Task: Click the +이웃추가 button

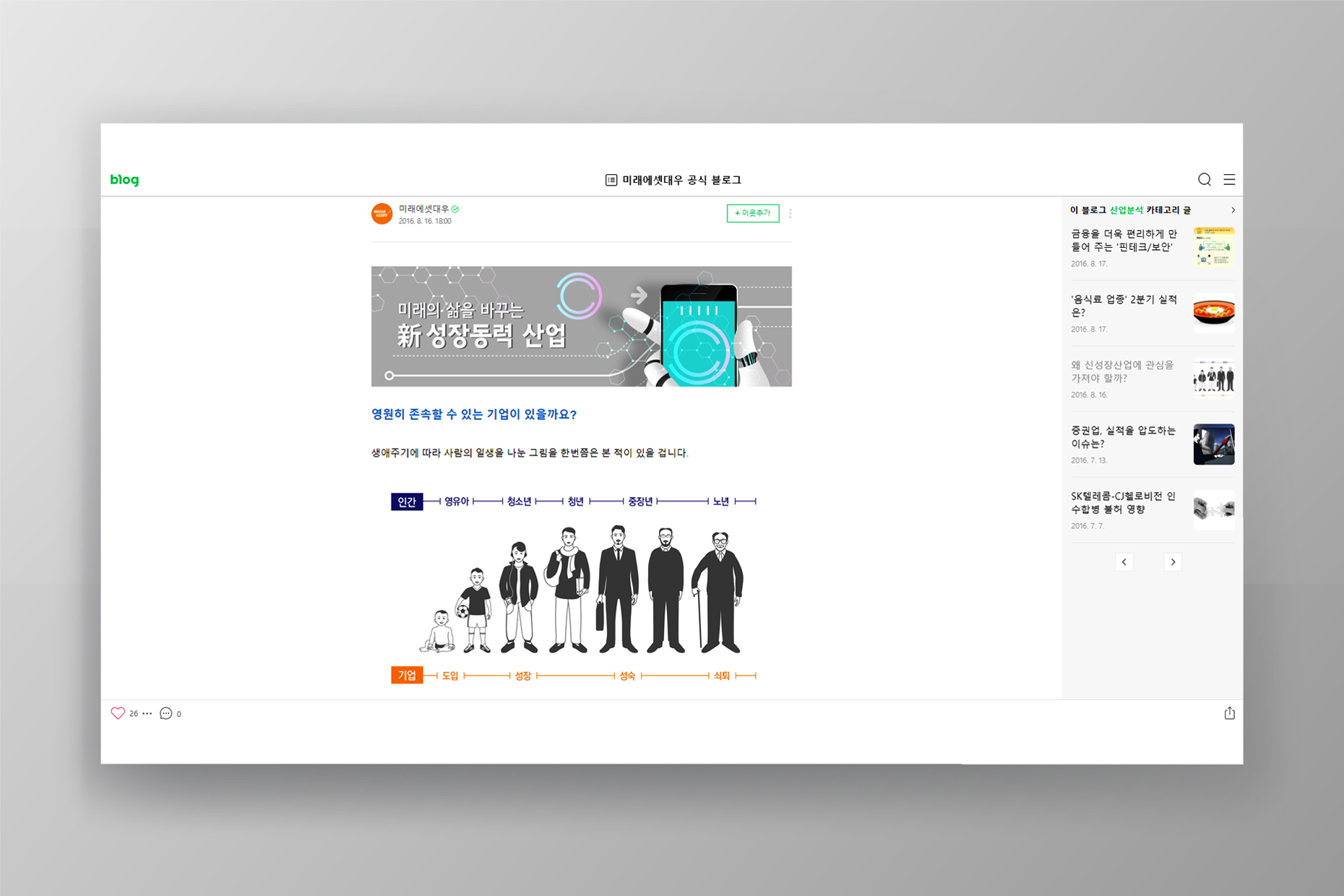Action: (752, 213)
